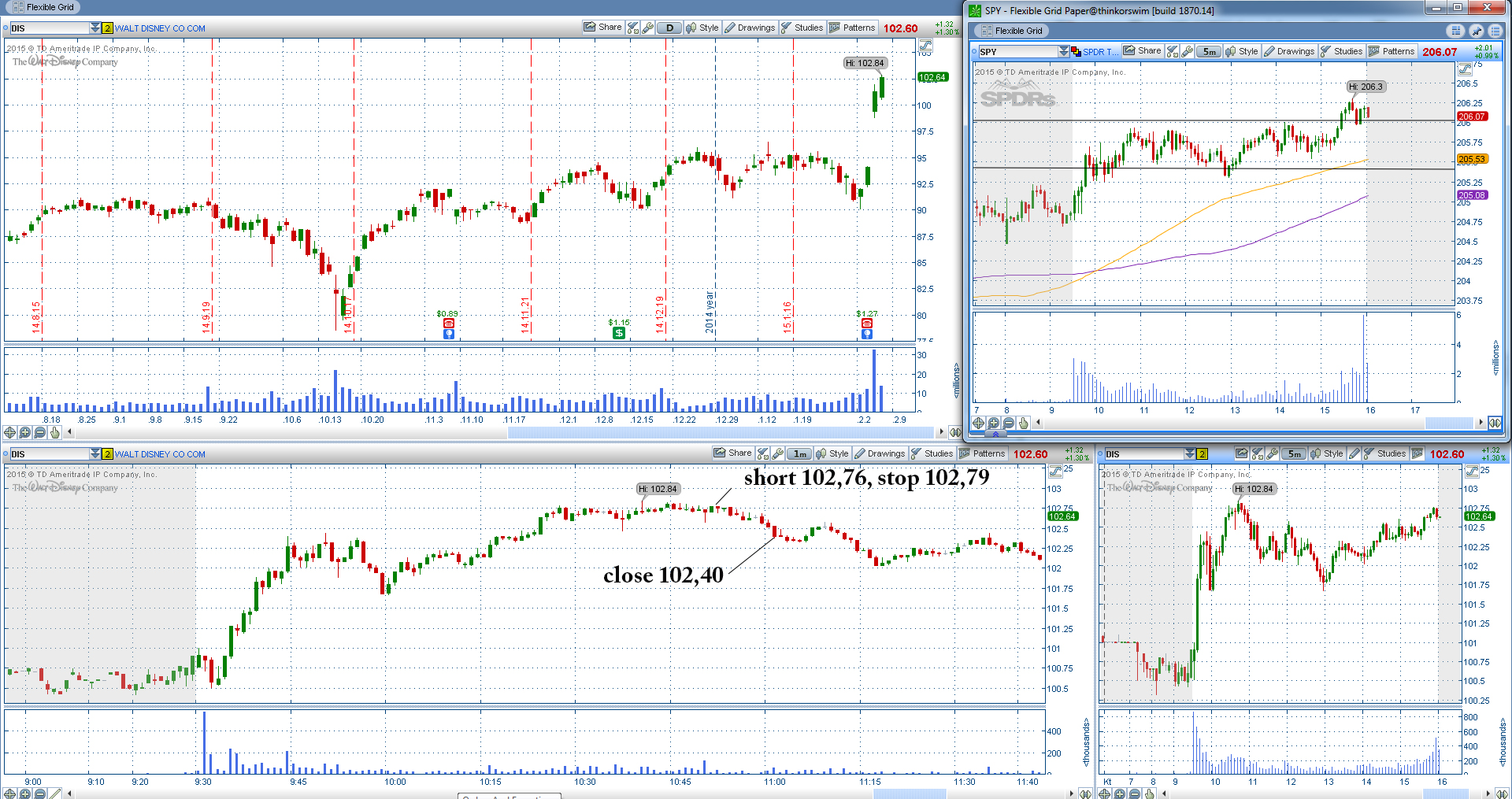This screenshot has height=799, width=1512.
Task: Open wrench settings on bottom-right DIS 5m chart
Action: pos(1272,453)
